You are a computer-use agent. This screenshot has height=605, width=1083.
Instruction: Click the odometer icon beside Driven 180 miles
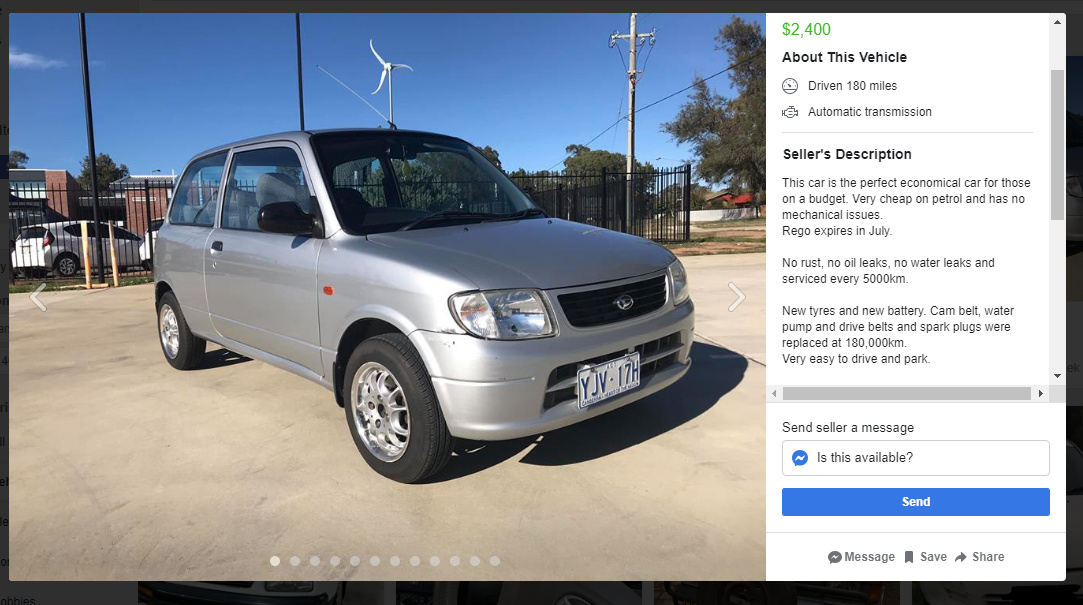[790, 86]
